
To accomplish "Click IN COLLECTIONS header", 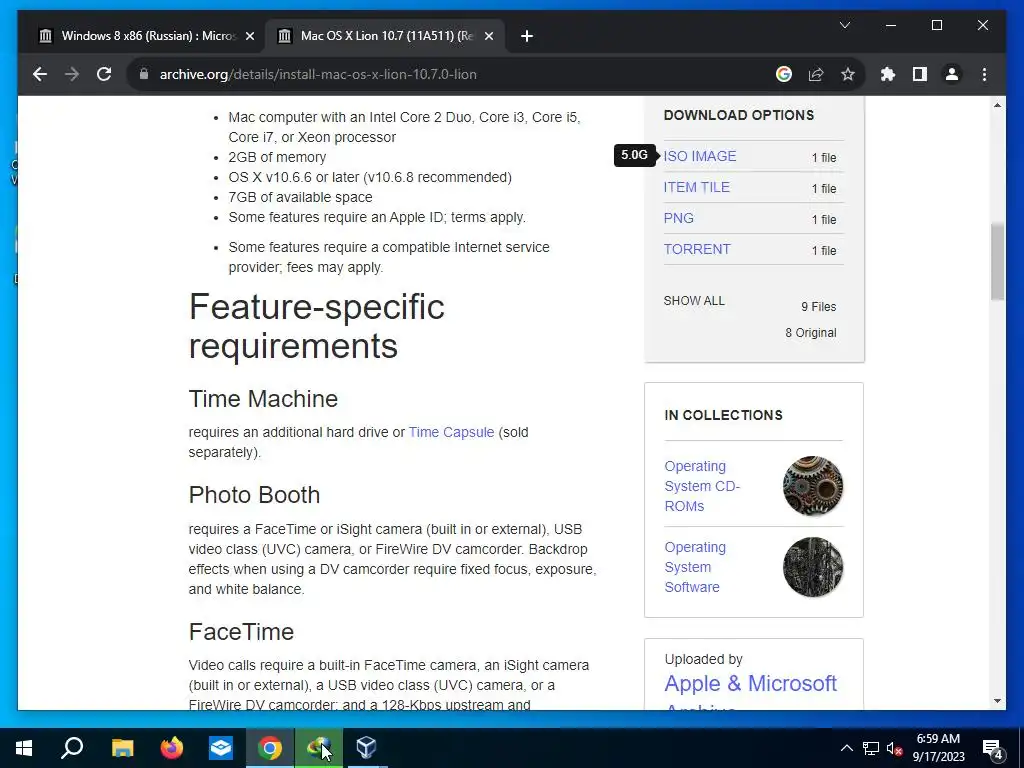I will [x=723, y=415].
